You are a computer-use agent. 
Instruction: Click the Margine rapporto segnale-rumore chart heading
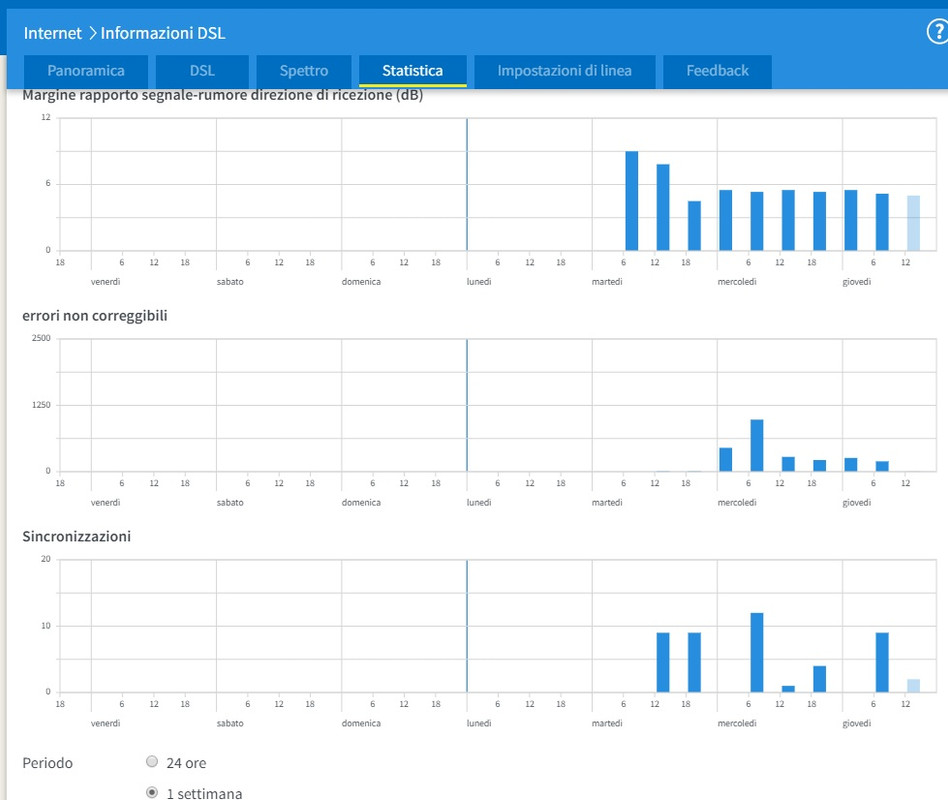(222, 96)
